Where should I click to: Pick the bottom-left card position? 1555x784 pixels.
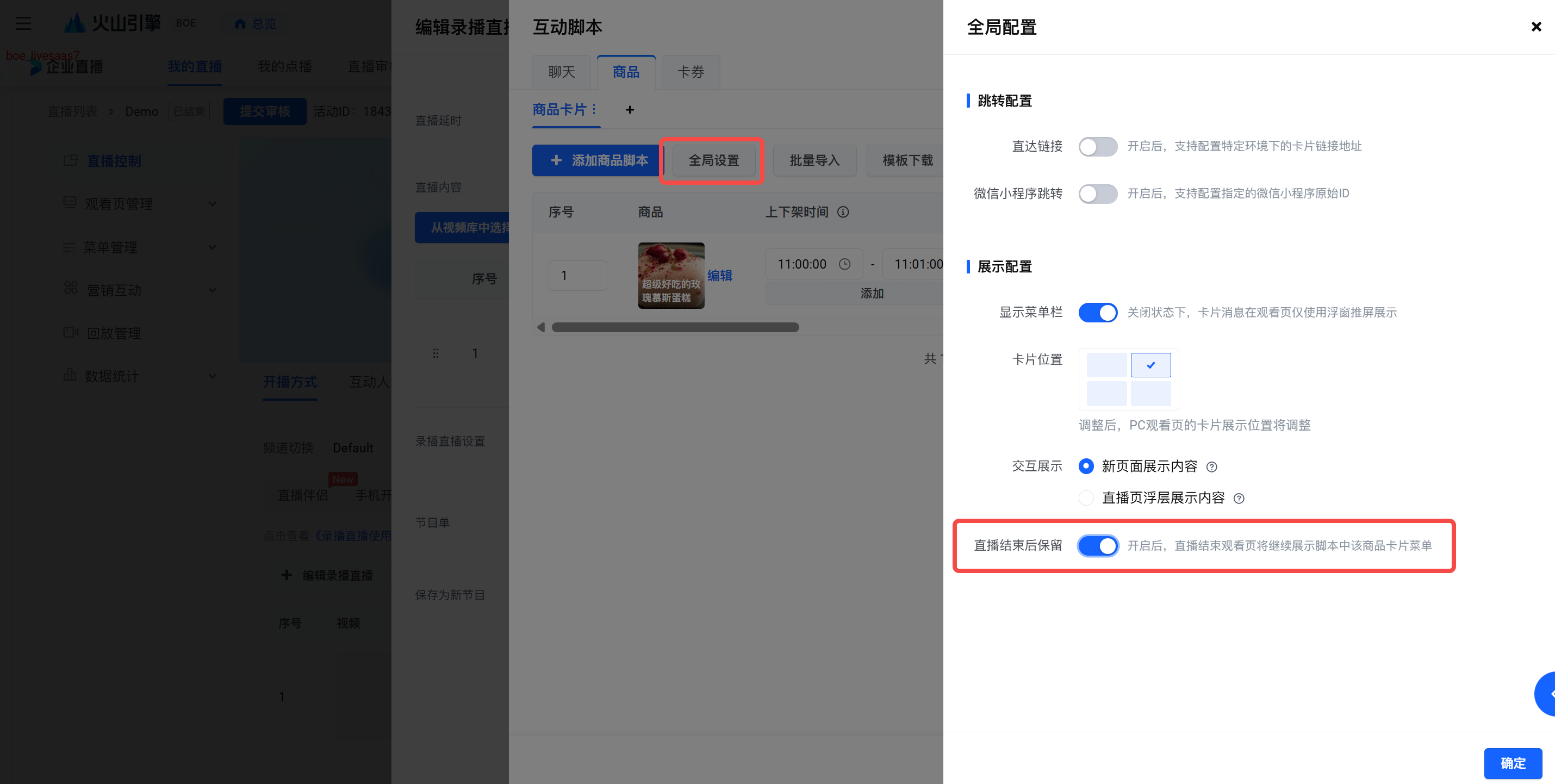1106,394
